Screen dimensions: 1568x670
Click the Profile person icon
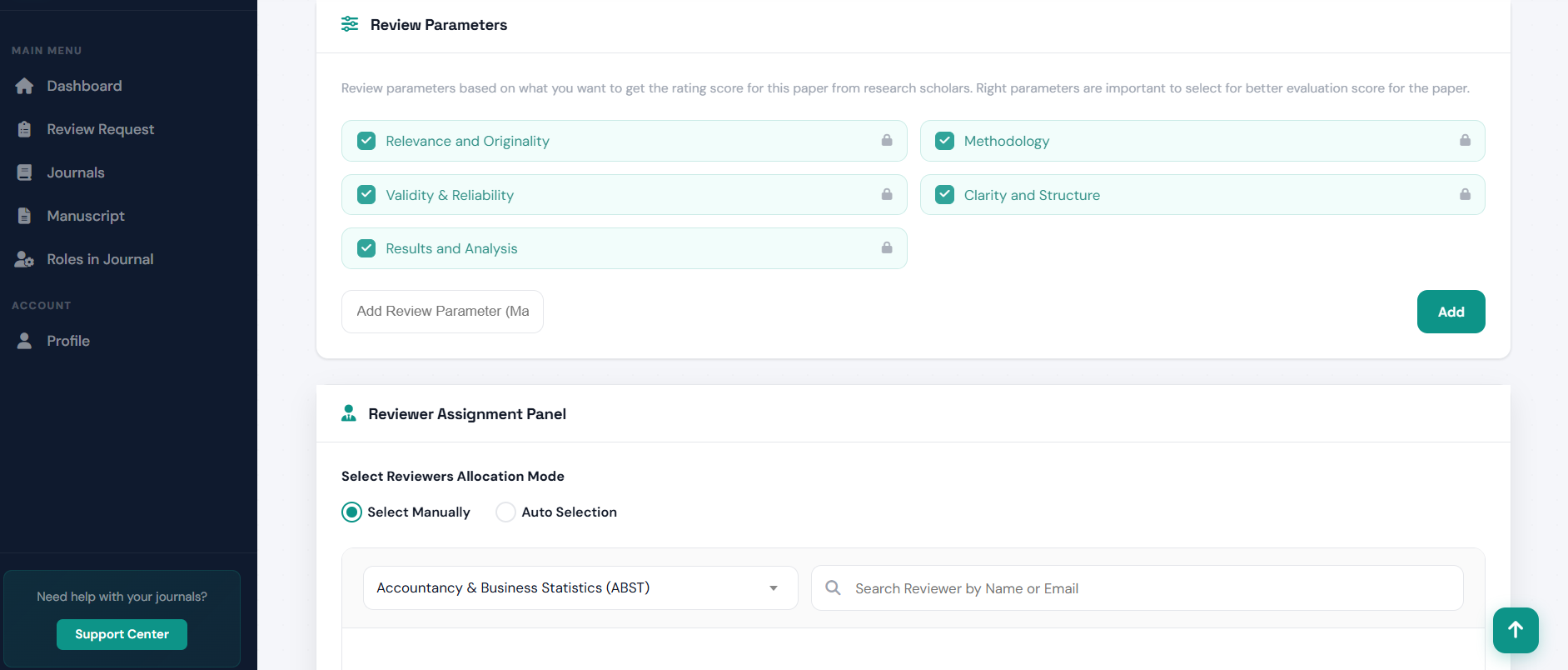(24, 341)
